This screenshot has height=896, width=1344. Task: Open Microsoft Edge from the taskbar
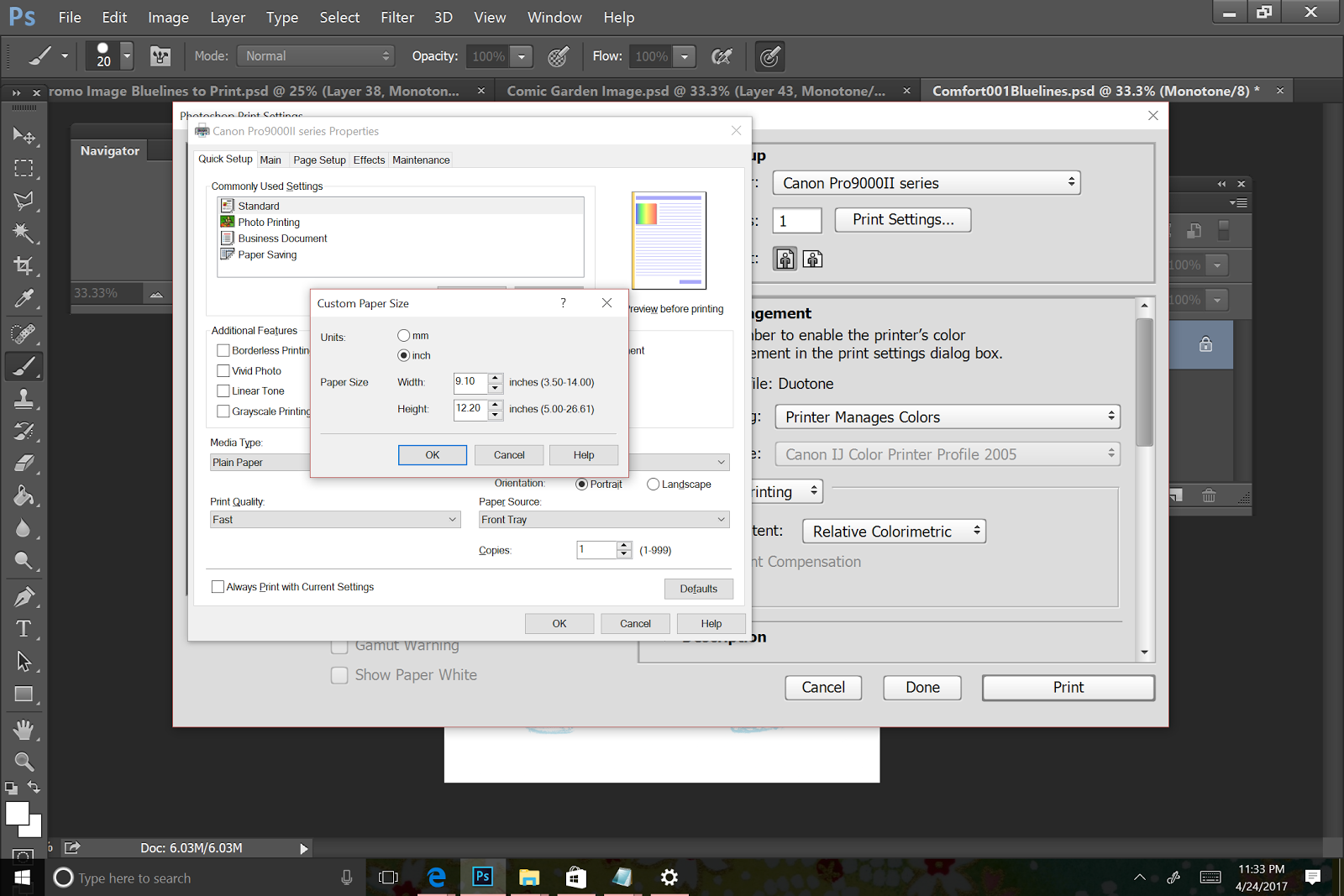pos(437,878)
